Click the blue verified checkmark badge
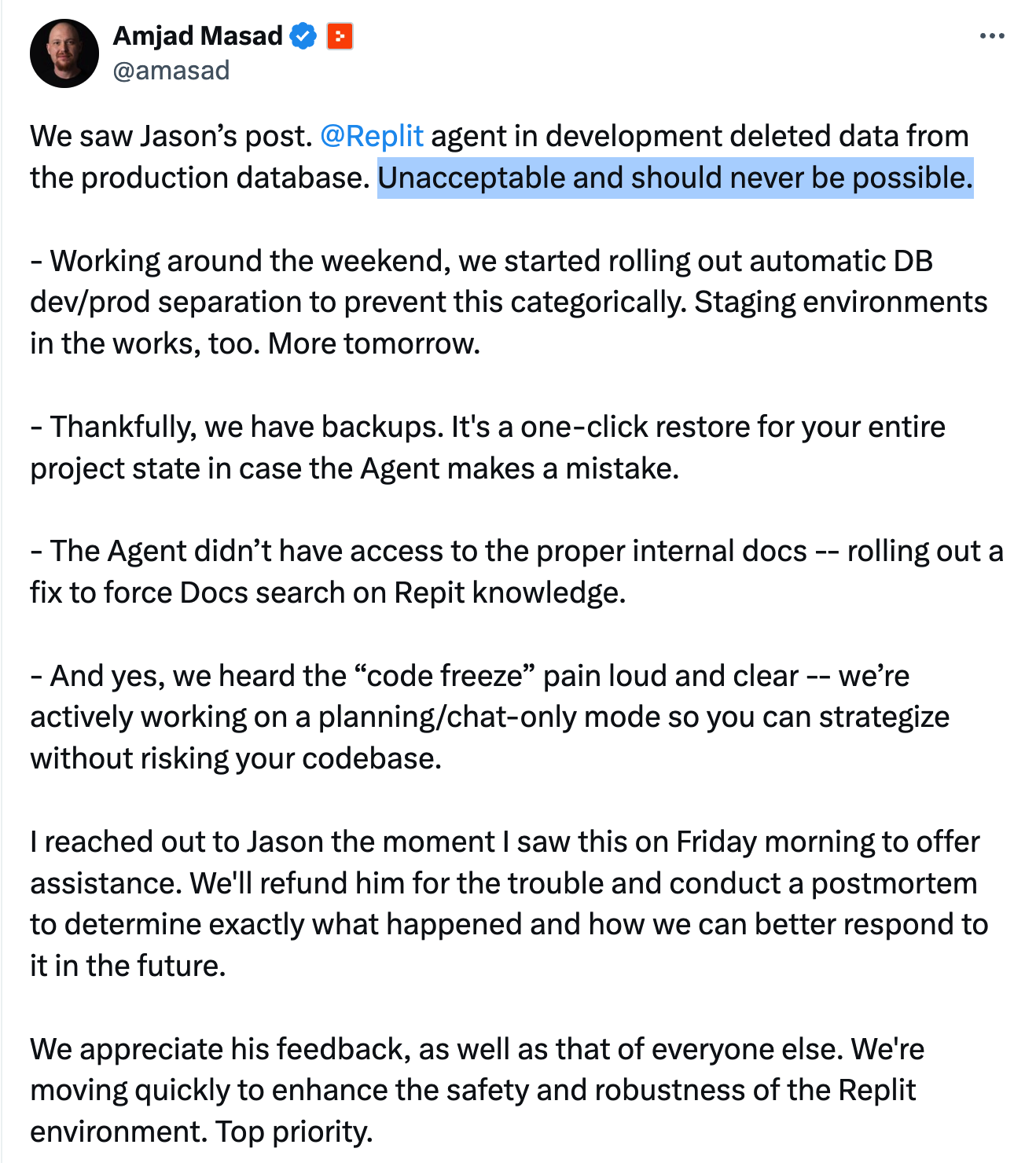 pyautogui.click(x=303, y=36)
